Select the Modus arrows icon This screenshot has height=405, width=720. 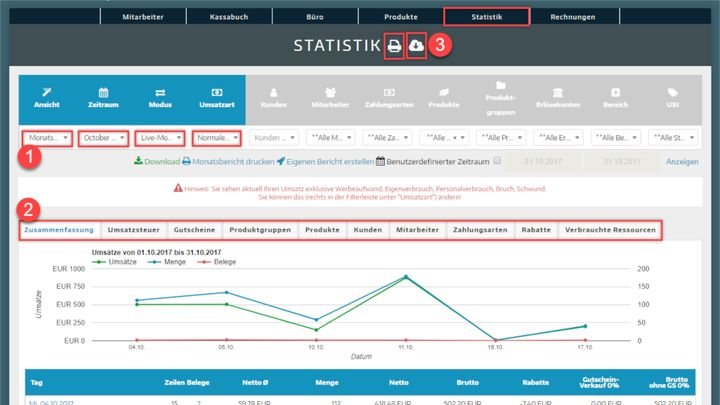point(160,93)
